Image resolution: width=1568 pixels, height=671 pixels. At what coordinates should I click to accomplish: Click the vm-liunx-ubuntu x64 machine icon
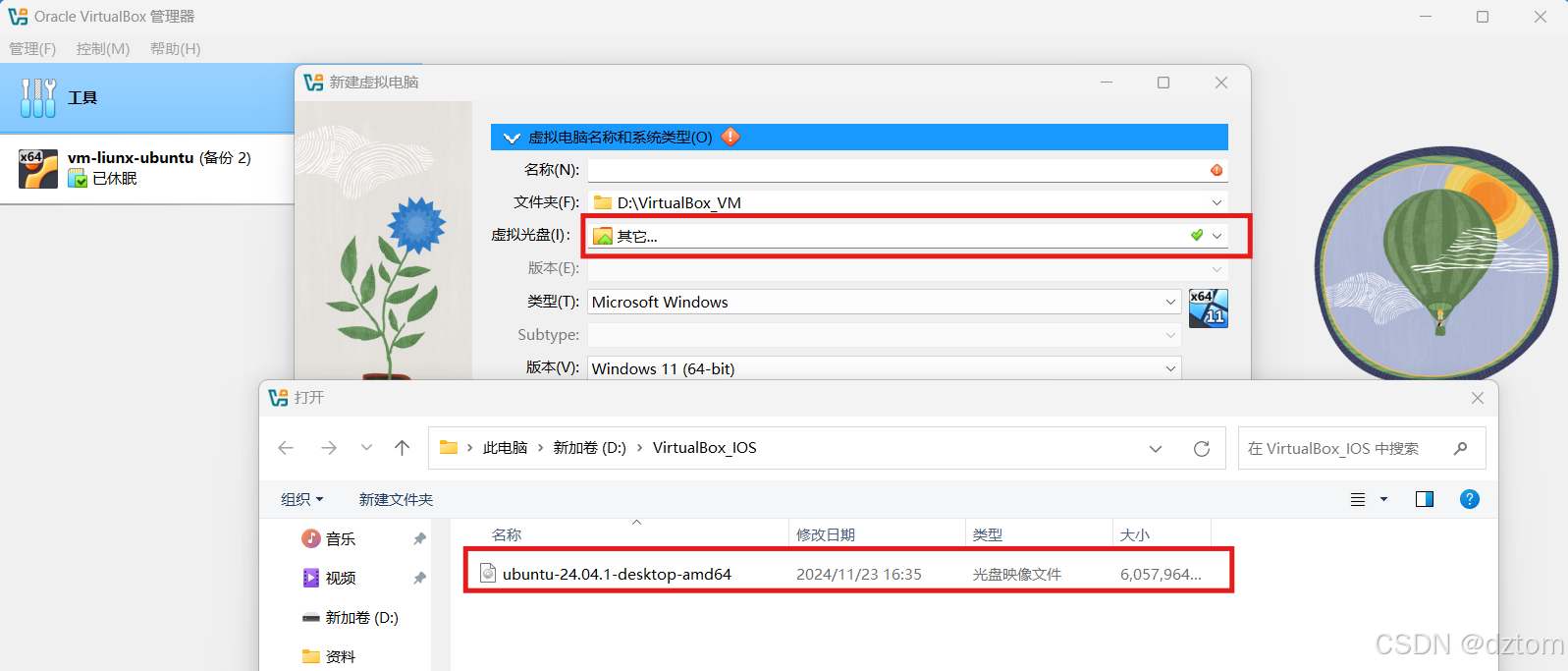38,169
